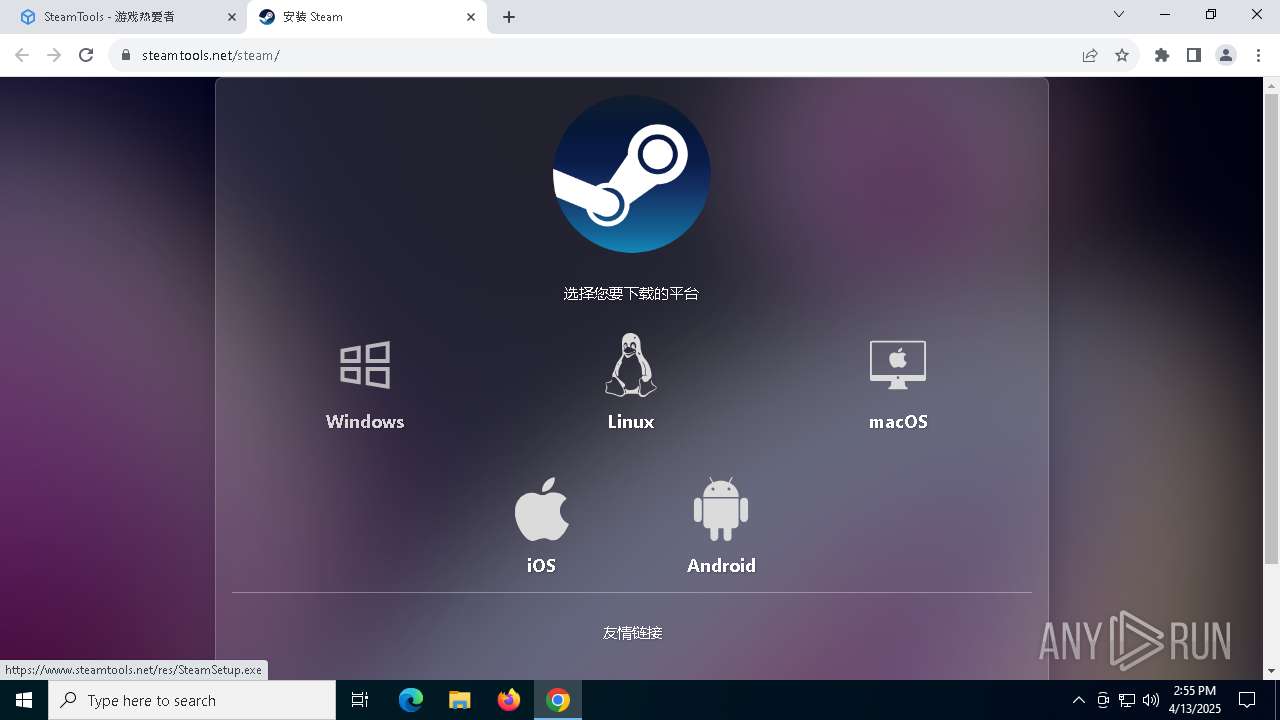Click the Windows platform logo icon
1280x720 pixels.
point(365,365)
